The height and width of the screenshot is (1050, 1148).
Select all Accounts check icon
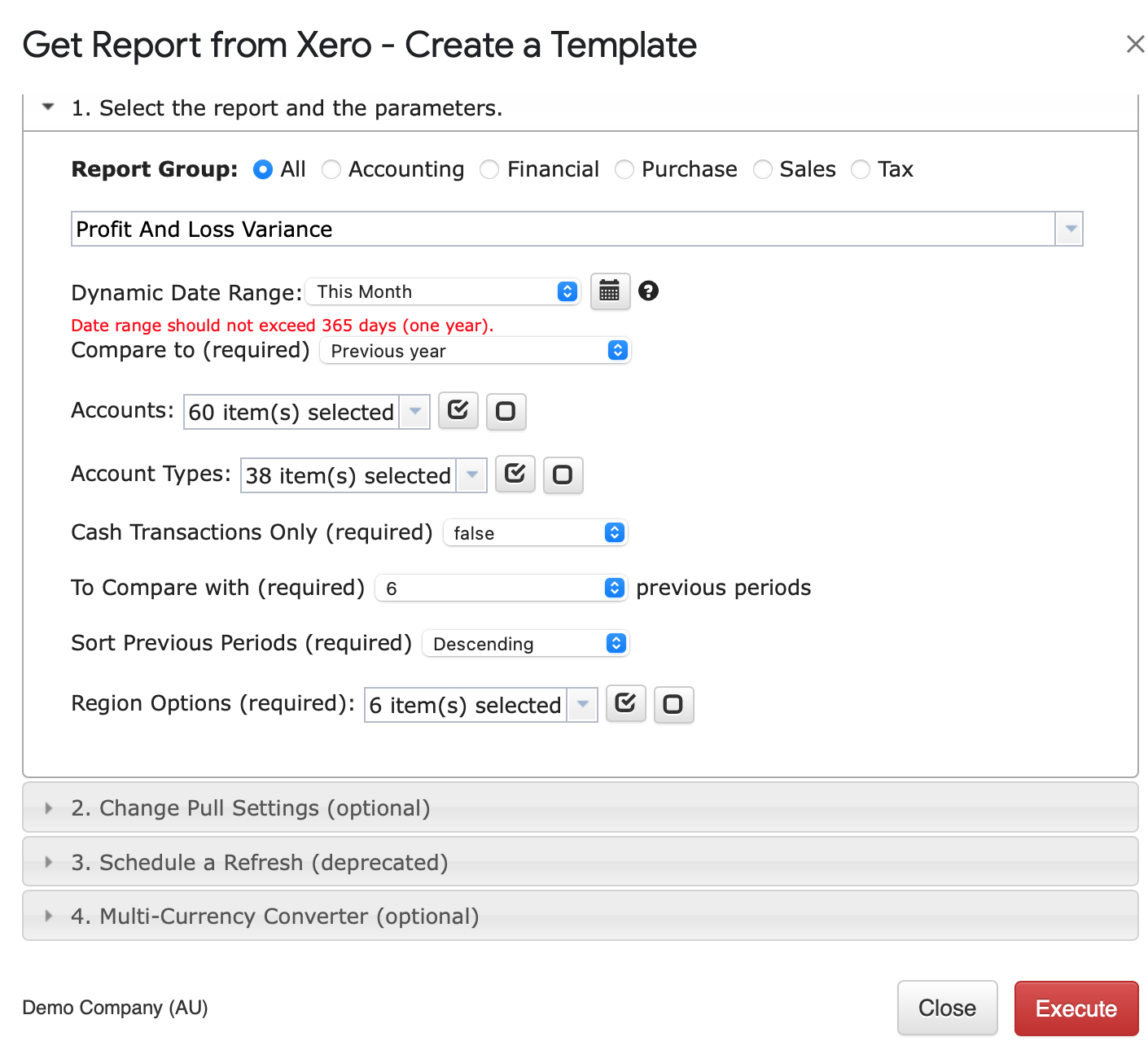458,411
